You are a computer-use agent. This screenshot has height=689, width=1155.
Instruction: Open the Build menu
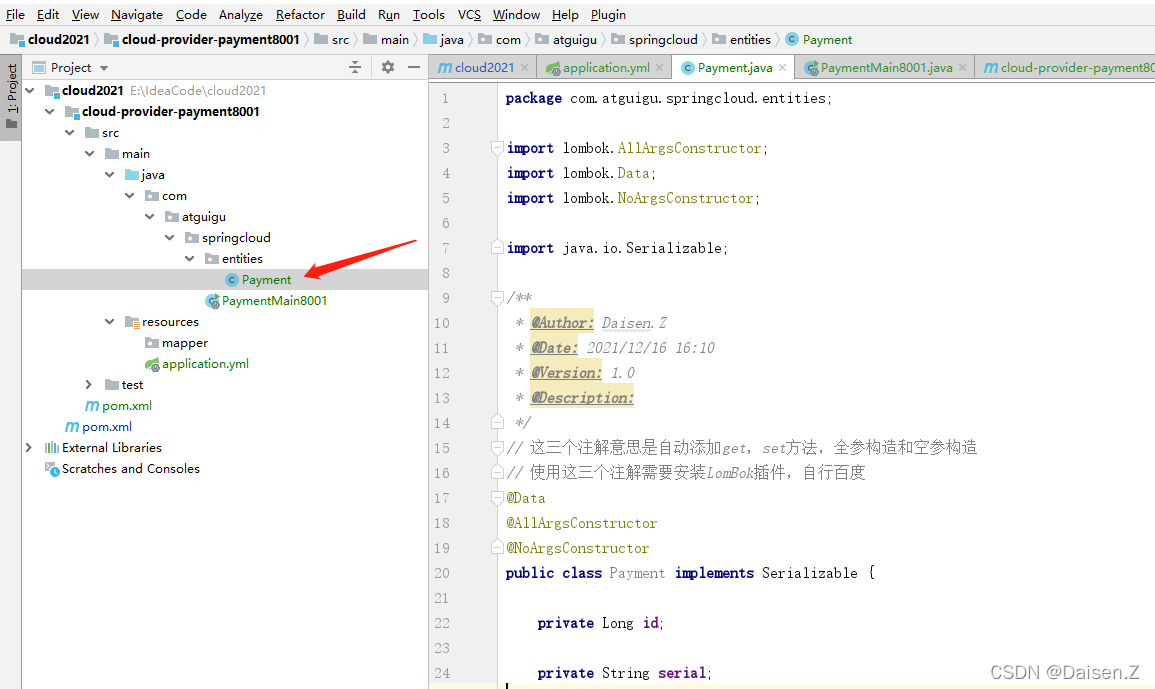(x=351, y=14)
